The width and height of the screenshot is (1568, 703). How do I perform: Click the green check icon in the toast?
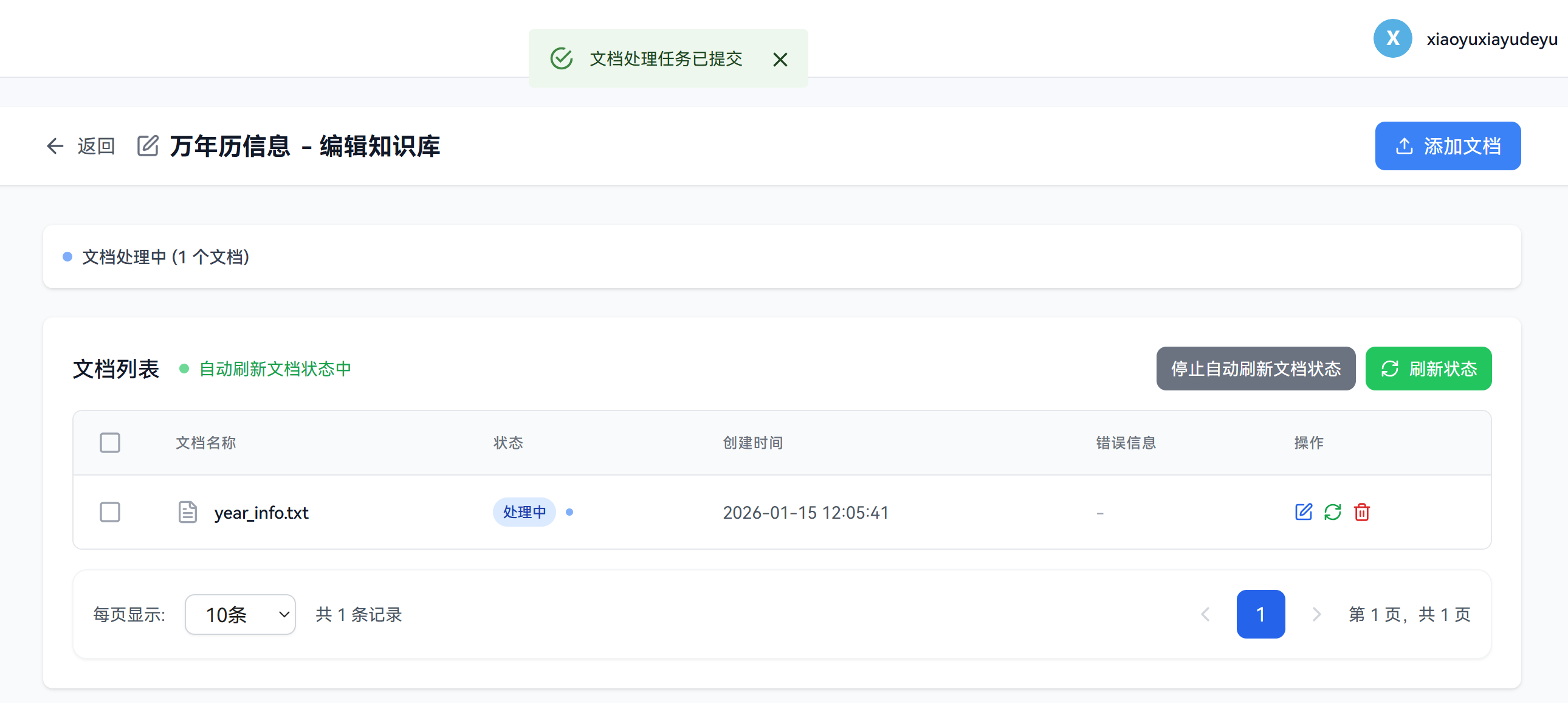[561, 58]
